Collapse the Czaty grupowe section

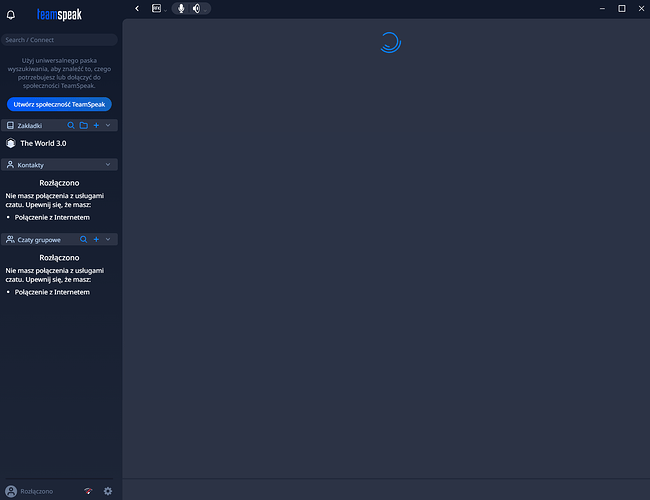[x=108, y=239]
